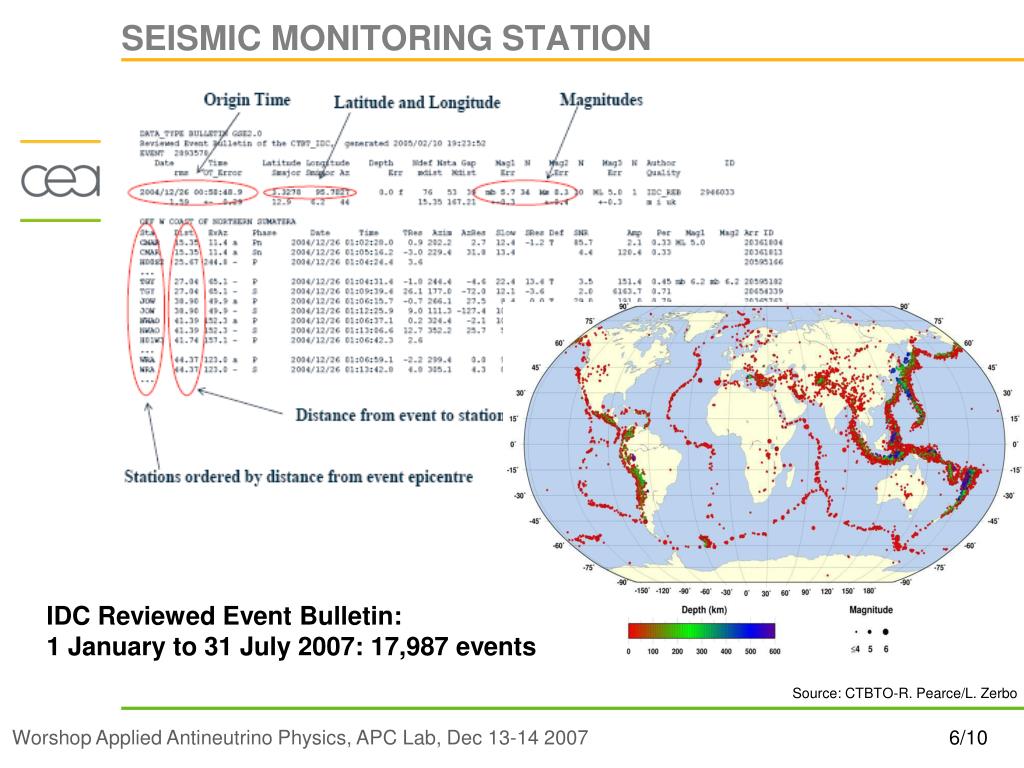This screenshot has height=768, width=1024.
Task: Click the Worshop Applied Antineutrino Physics footer
Action: click(300, 738)
